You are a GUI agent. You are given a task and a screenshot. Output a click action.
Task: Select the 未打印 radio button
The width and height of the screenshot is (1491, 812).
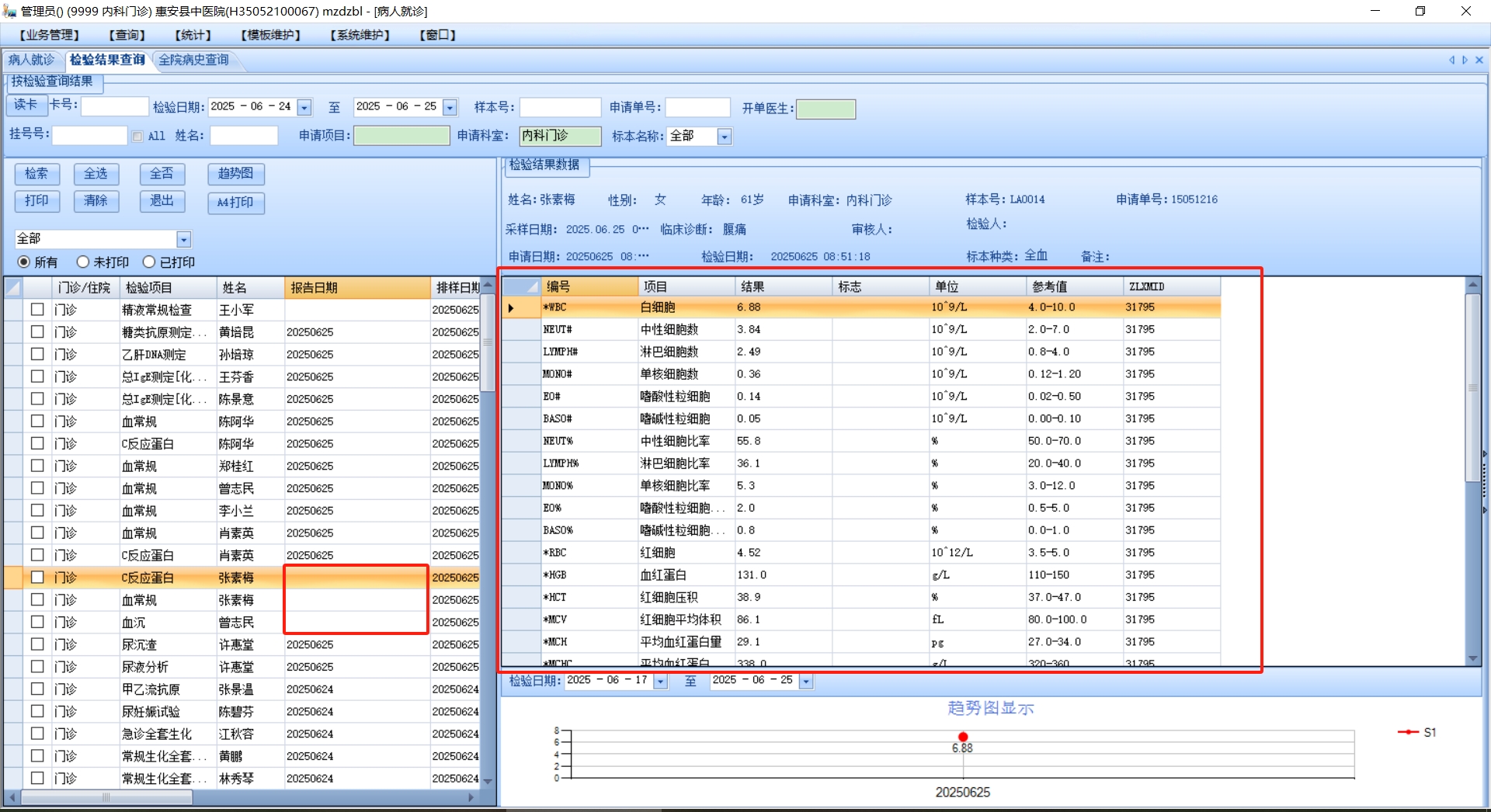(x=83, y=262)
